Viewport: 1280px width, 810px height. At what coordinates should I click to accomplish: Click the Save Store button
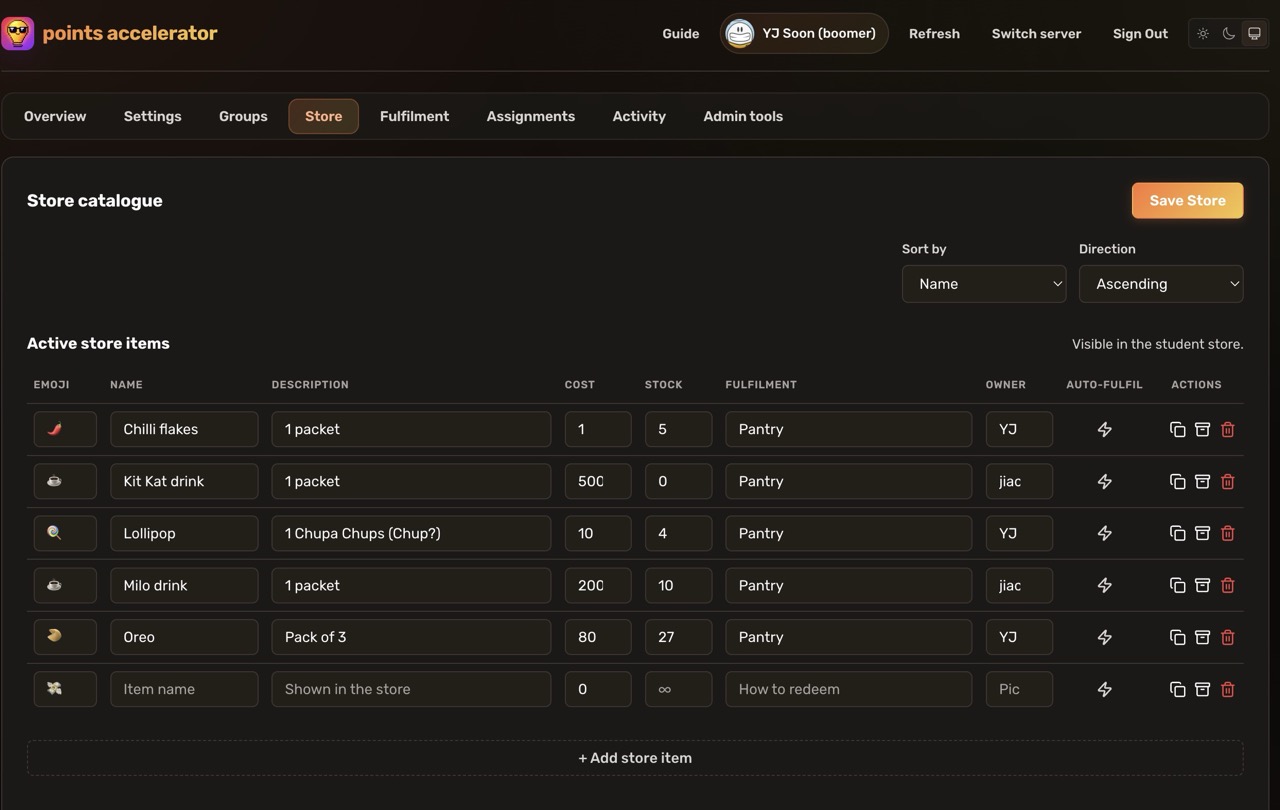(1187, 200)
